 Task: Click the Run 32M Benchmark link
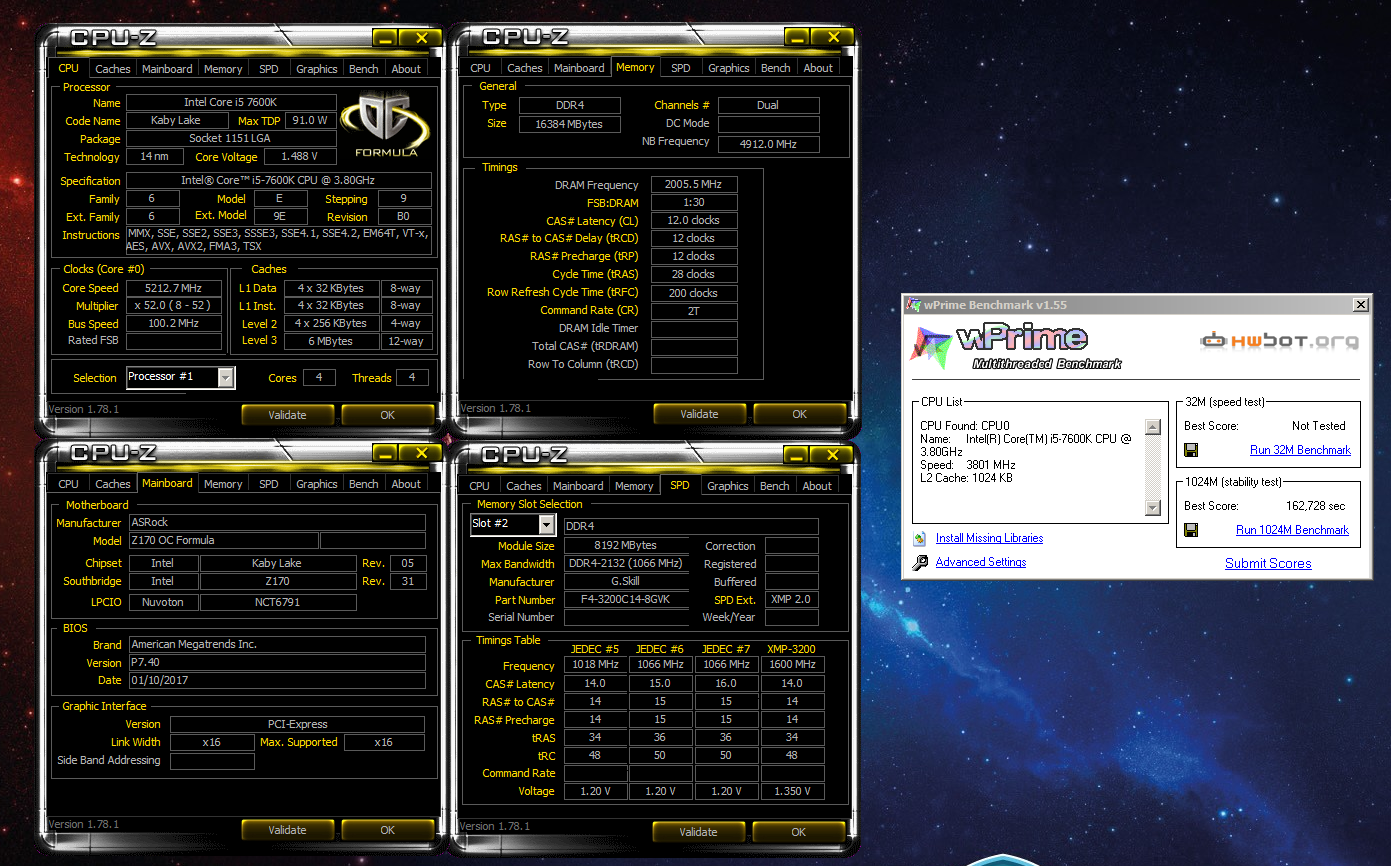tap(1300, 450)
